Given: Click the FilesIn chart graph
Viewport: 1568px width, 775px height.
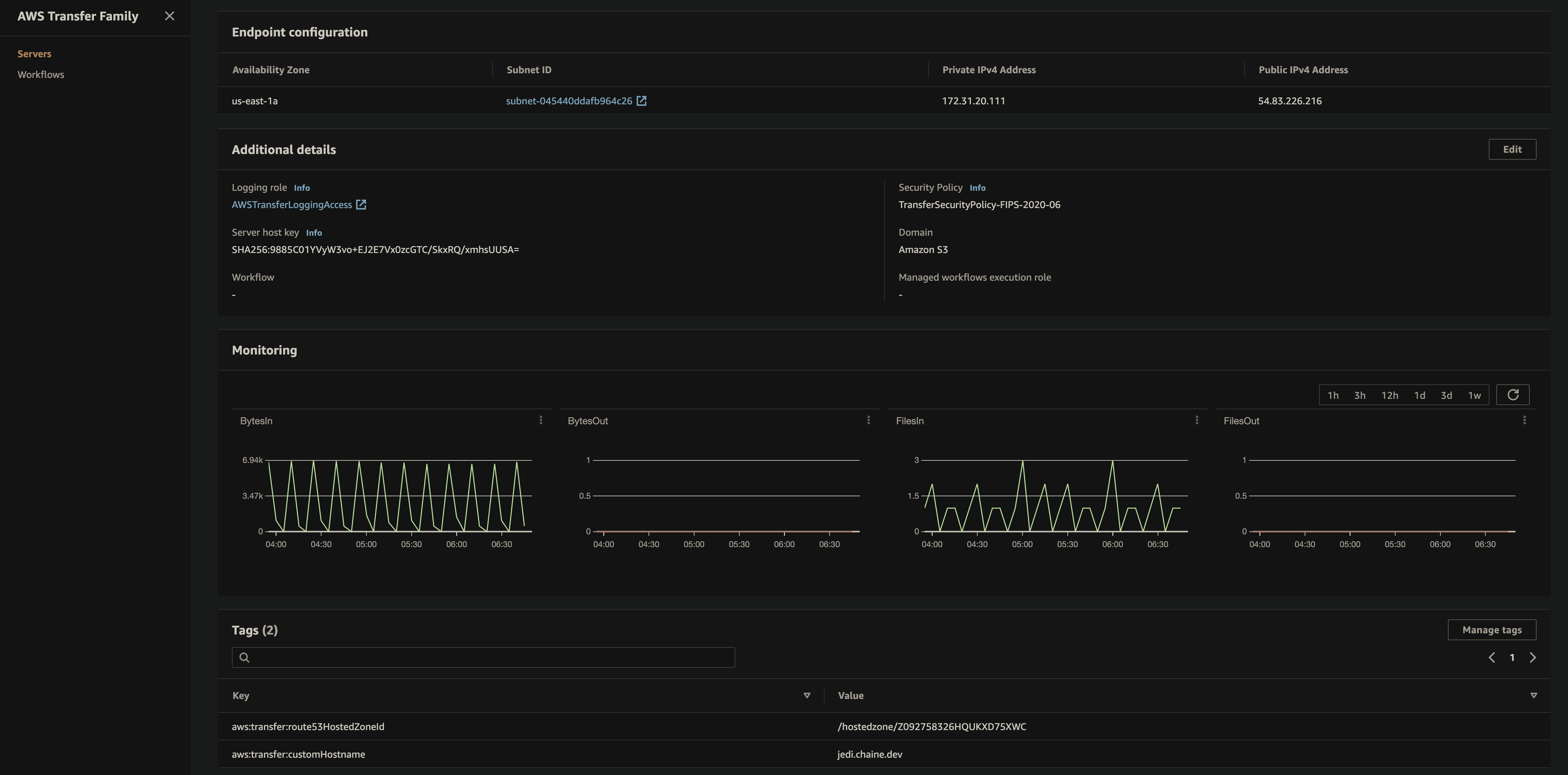Looking at the screenshot, I should (1055, 496).
